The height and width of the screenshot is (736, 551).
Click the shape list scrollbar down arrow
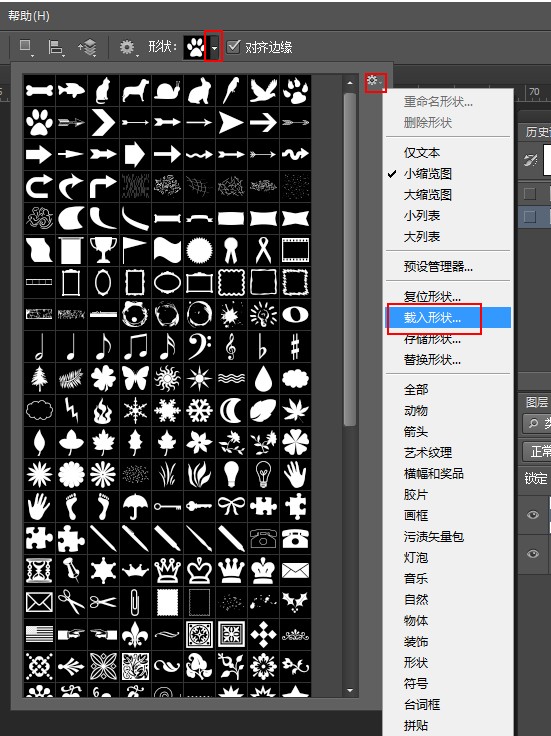coord(350,690)
